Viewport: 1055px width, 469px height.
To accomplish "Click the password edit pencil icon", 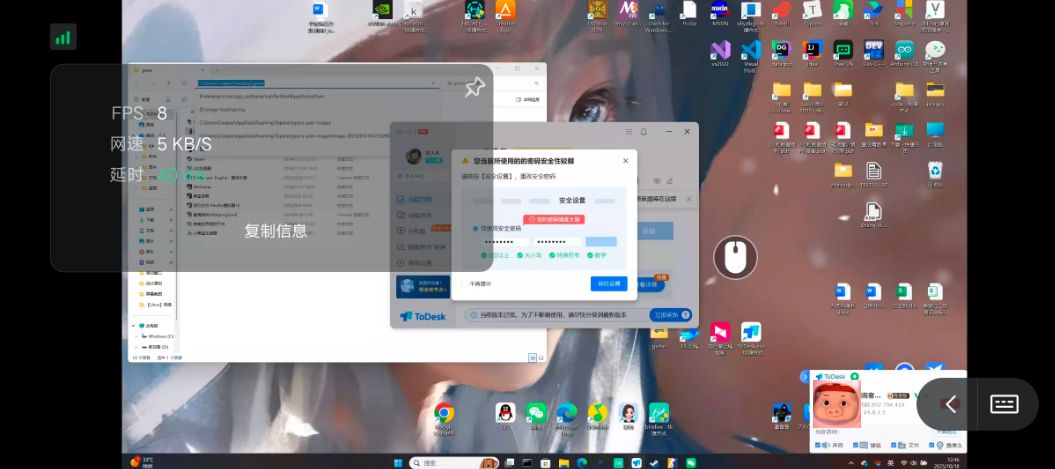I will click(x=669, y=181).
